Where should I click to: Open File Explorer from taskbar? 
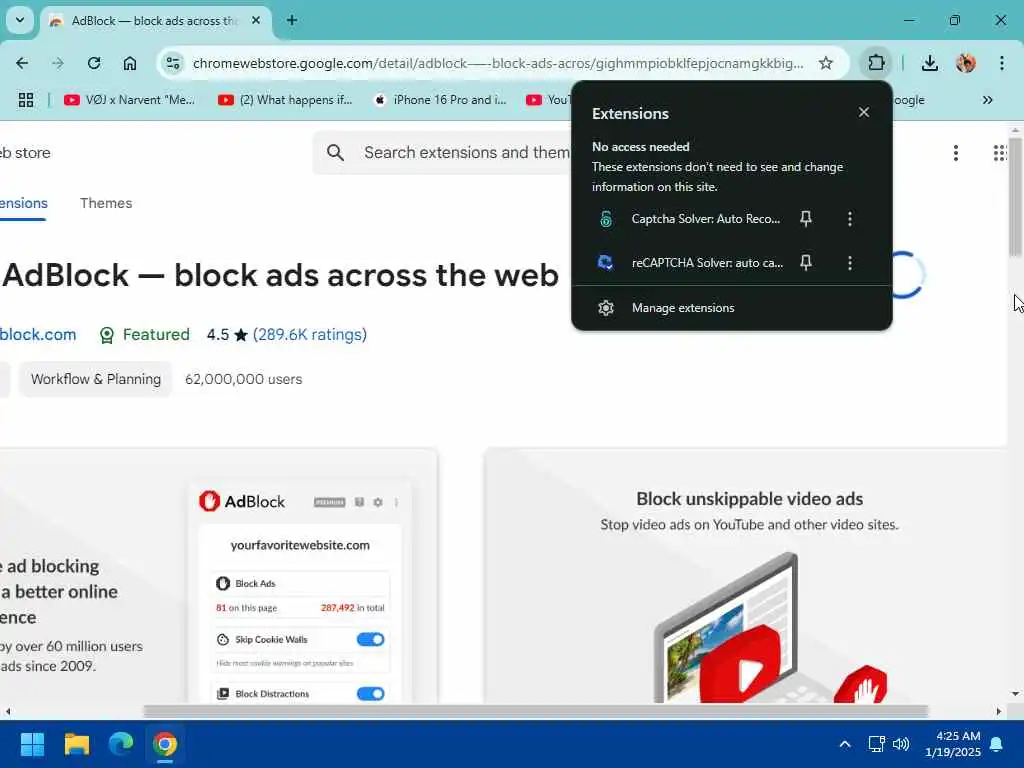76,744
